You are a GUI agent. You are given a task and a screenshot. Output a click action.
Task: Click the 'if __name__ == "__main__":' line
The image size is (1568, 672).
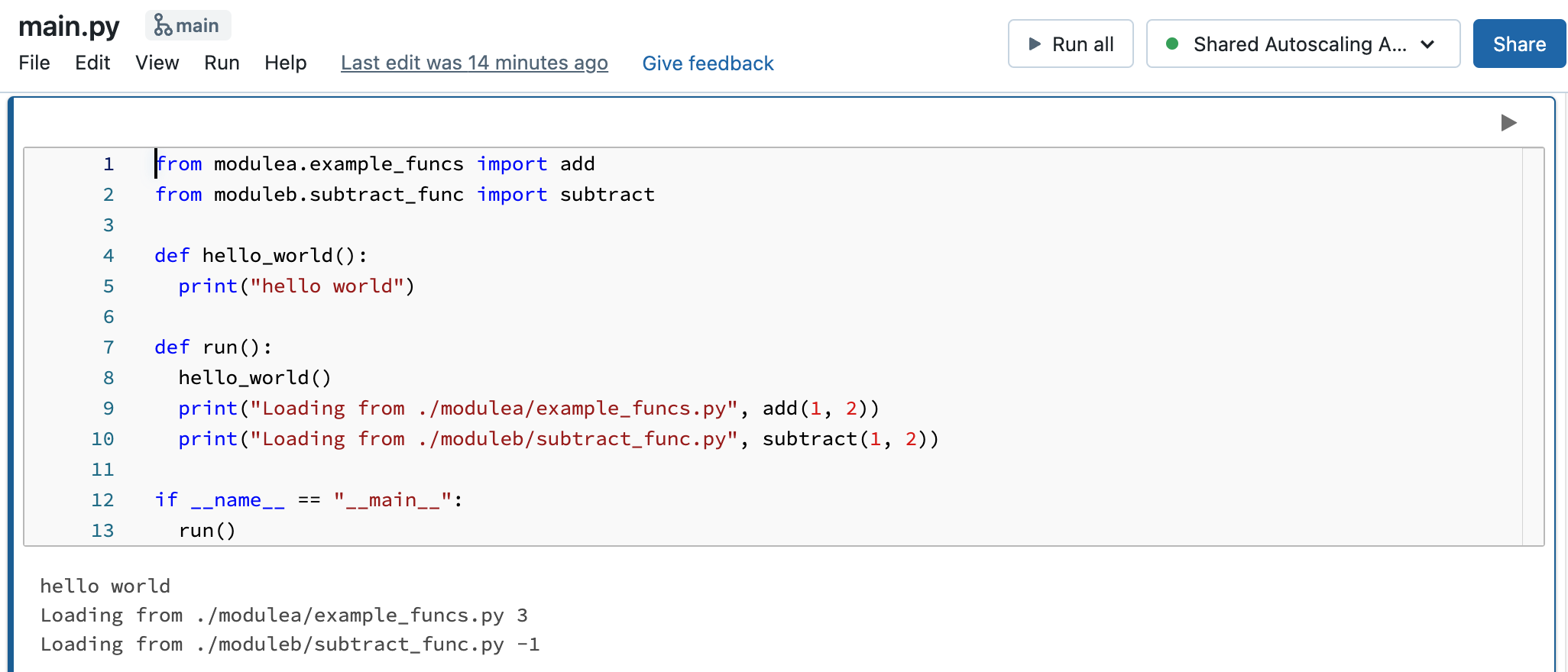[309, 499]
